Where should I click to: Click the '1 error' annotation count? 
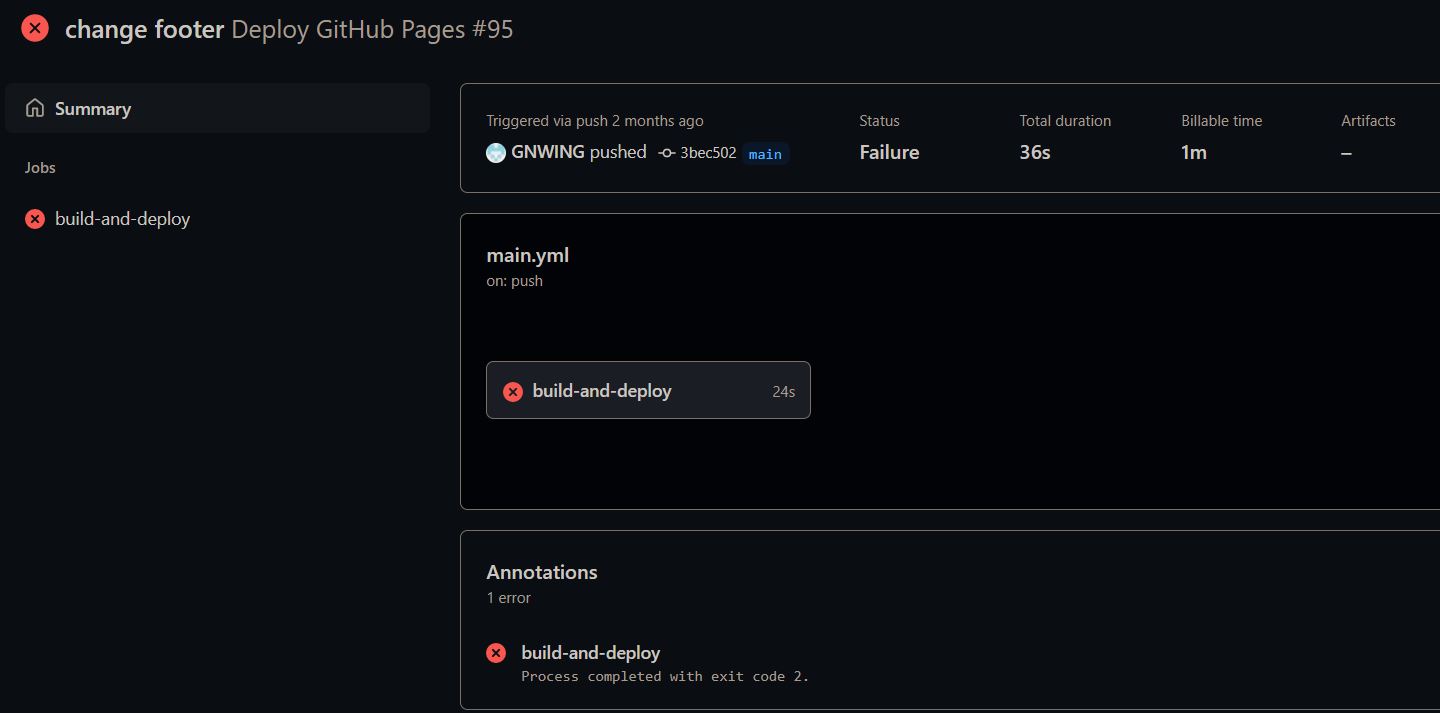pyautogui.click(x=509, y=598)
